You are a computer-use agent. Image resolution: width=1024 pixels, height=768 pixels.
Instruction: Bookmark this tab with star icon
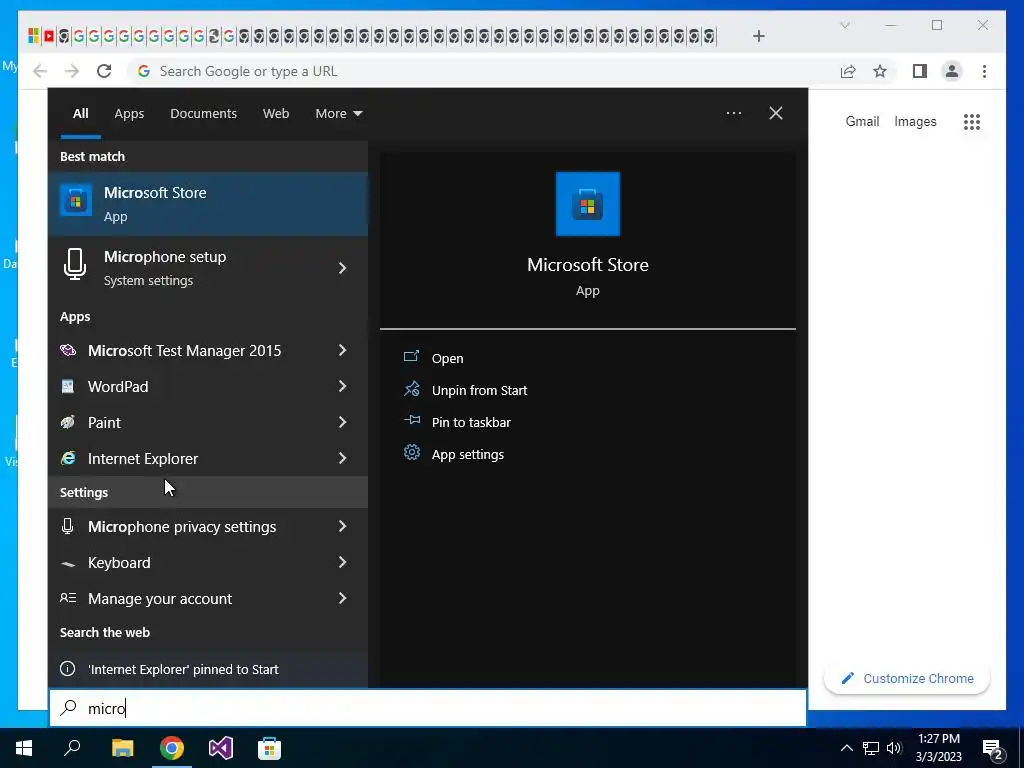point(880,71)
